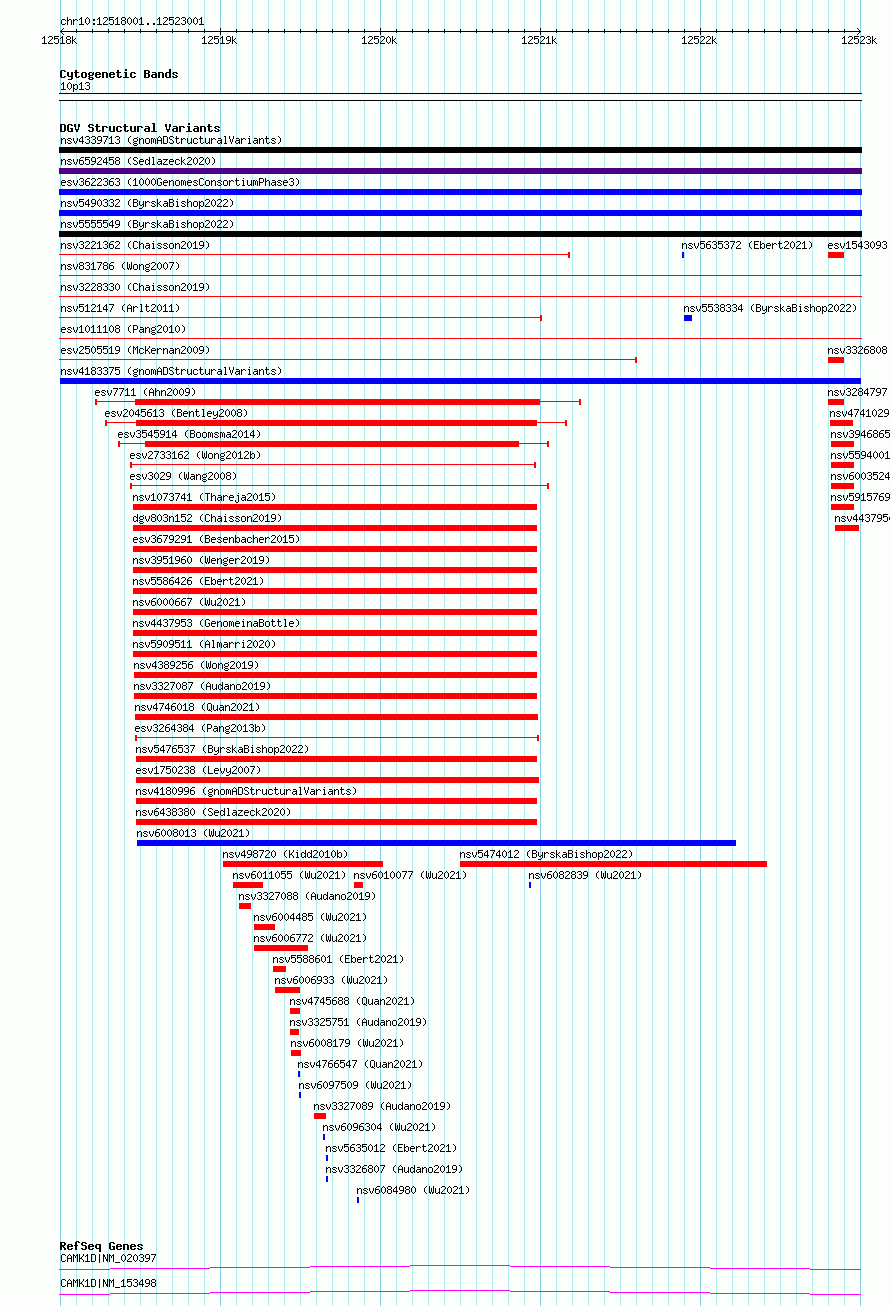
Task: Click nsv3327087 (Audano2019) label
Action: tap(201, 686)
